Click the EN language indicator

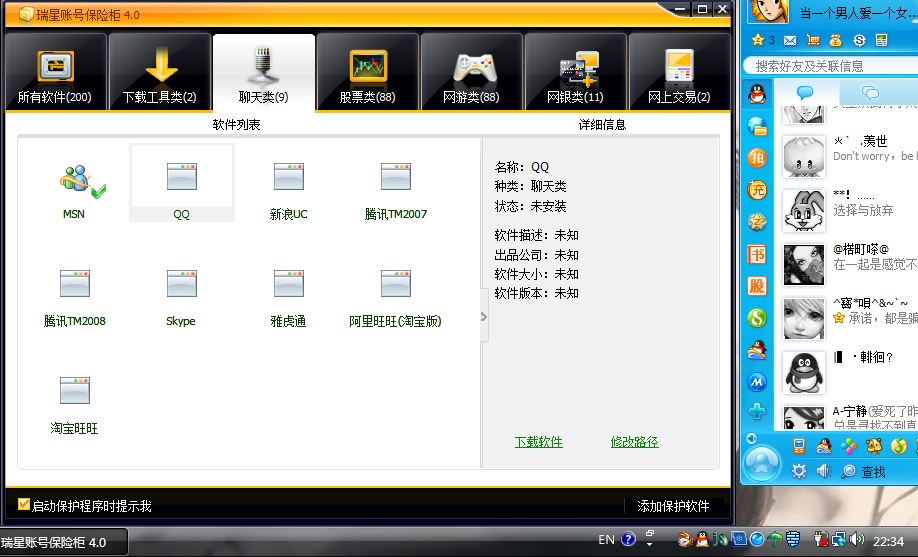pos(606,539)
